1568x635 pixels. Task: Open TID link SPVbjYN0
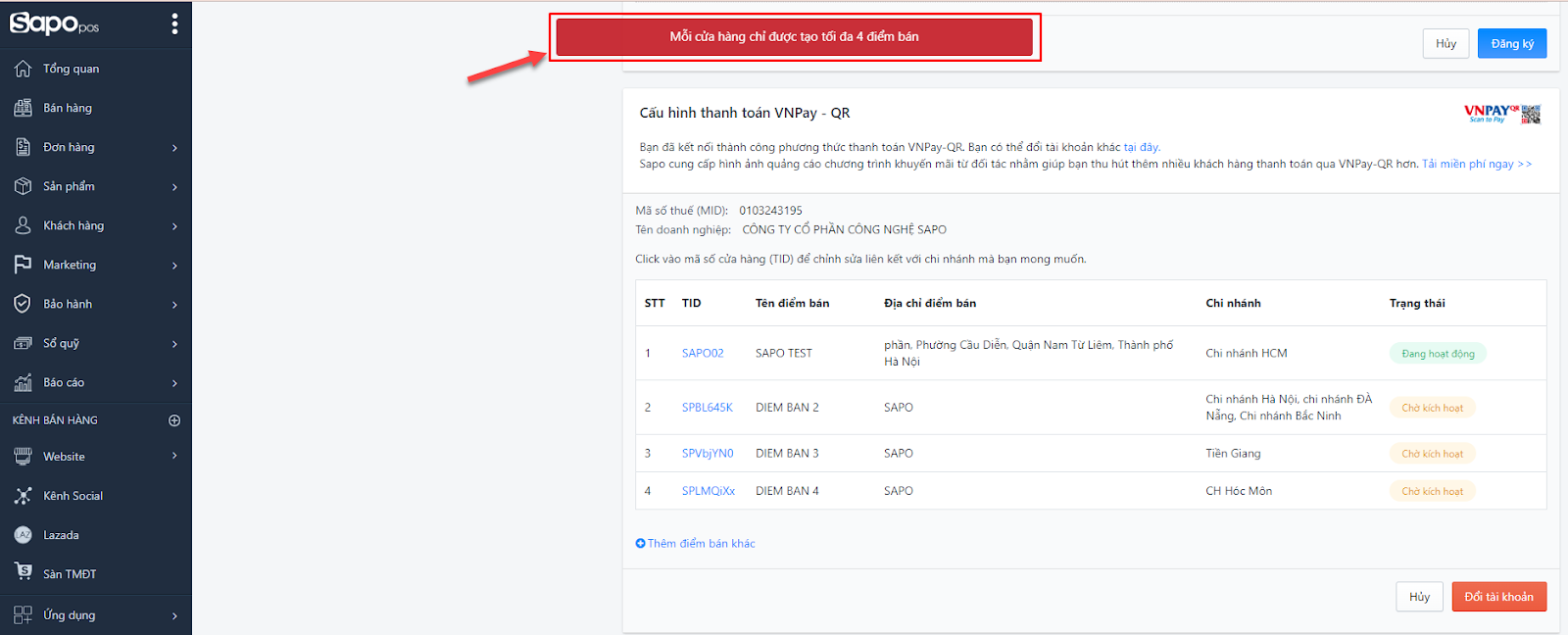708,454
